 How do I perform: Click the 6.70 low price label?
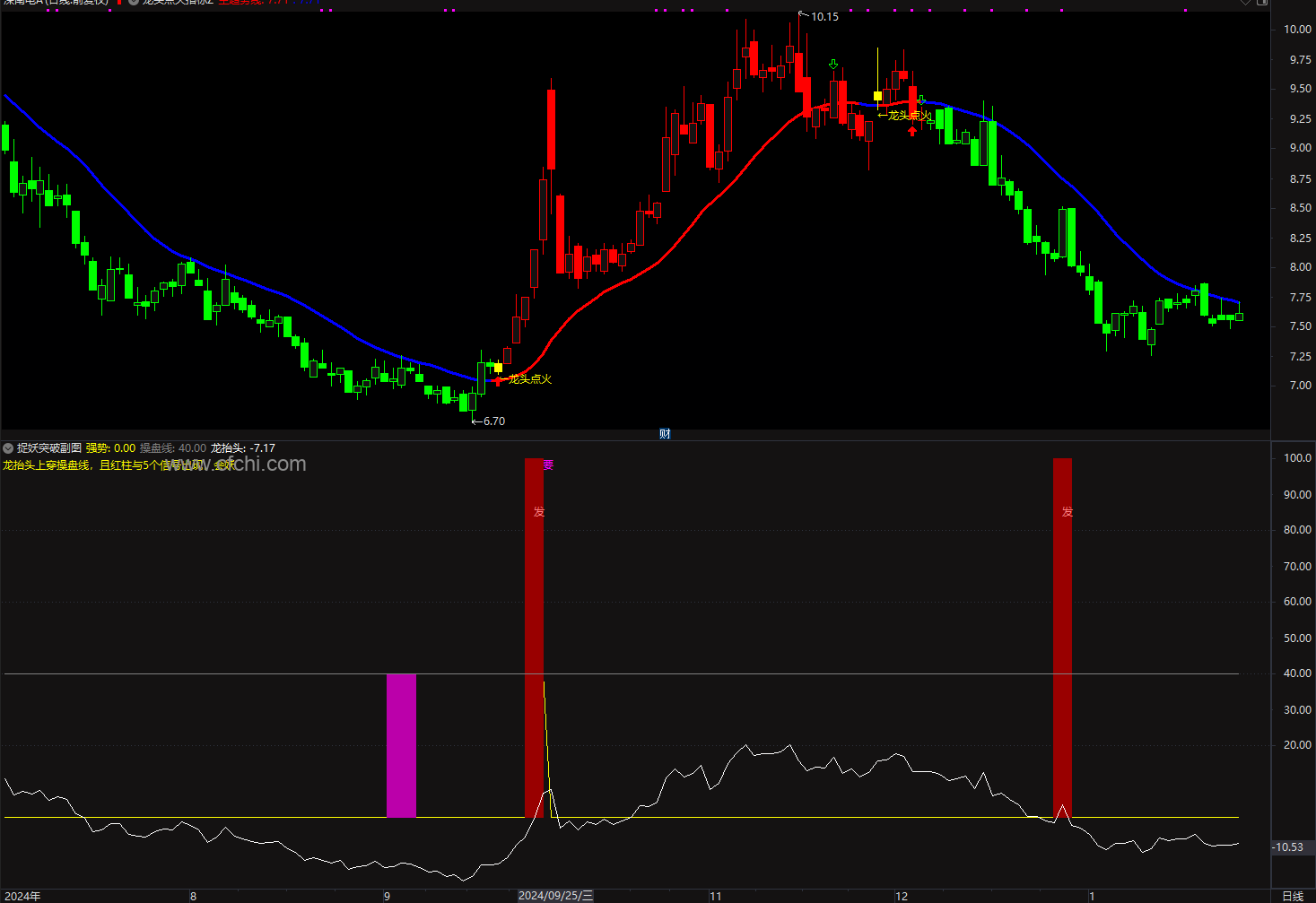coord(493,421)
